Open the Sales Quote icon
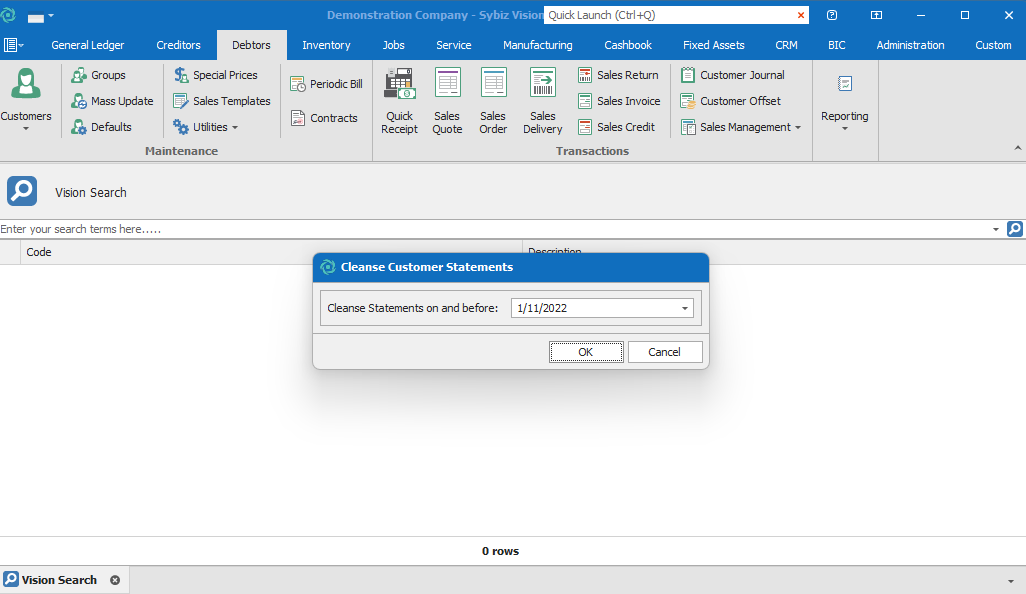The image size is (1026, 594). pyautogui.click(x=447, y=100)
